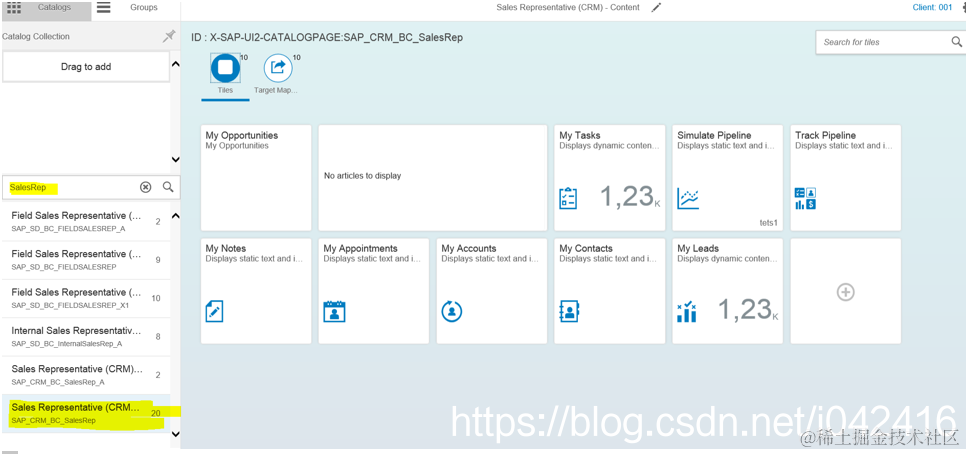Click the Drag to add area
The image size is (966, 454).
(86, 67)
